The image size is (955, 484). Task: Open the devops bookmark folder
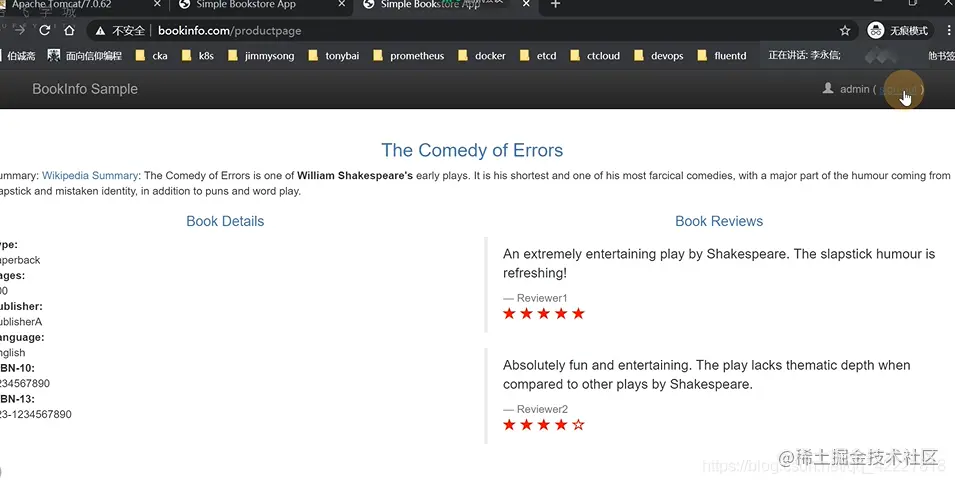659,56
